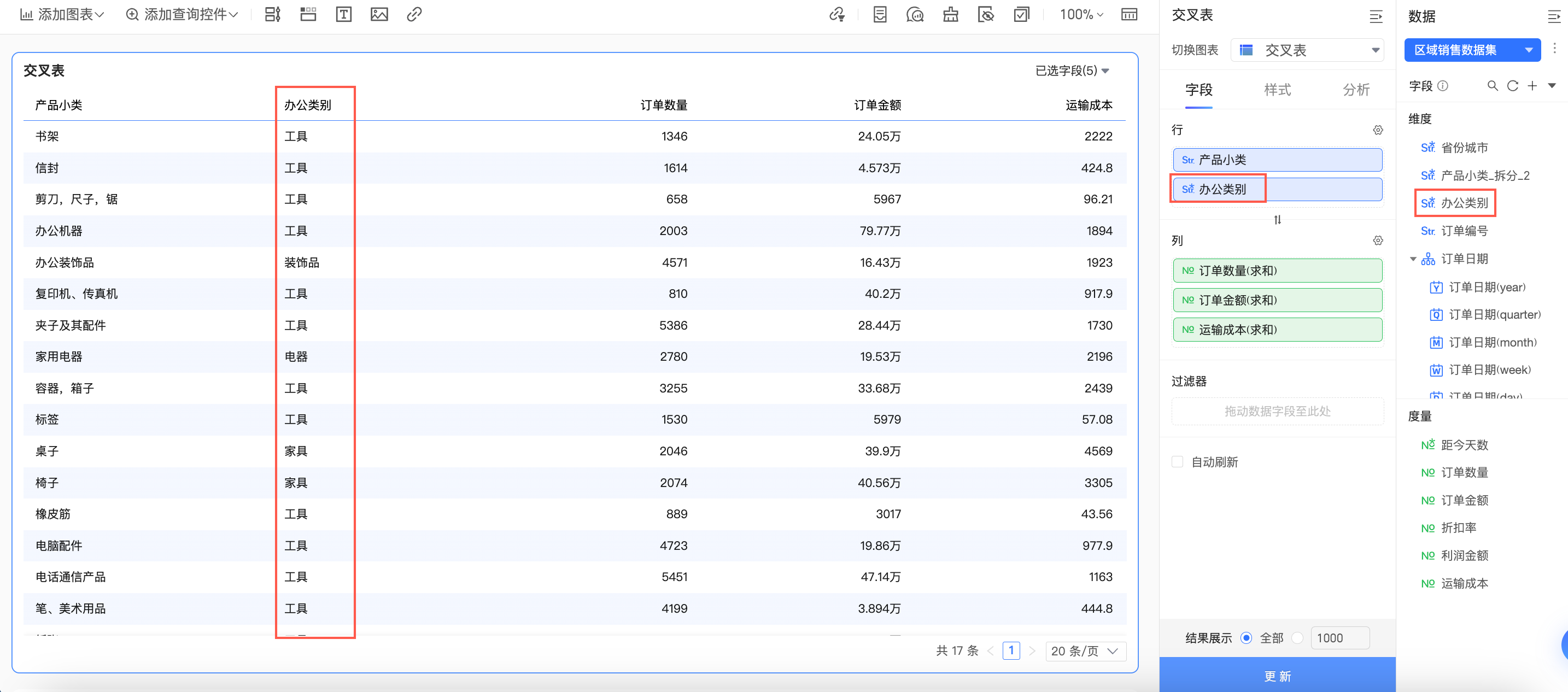Click the link insert toolbar icon
1568x692 pixels.
(x=414, y=15)
